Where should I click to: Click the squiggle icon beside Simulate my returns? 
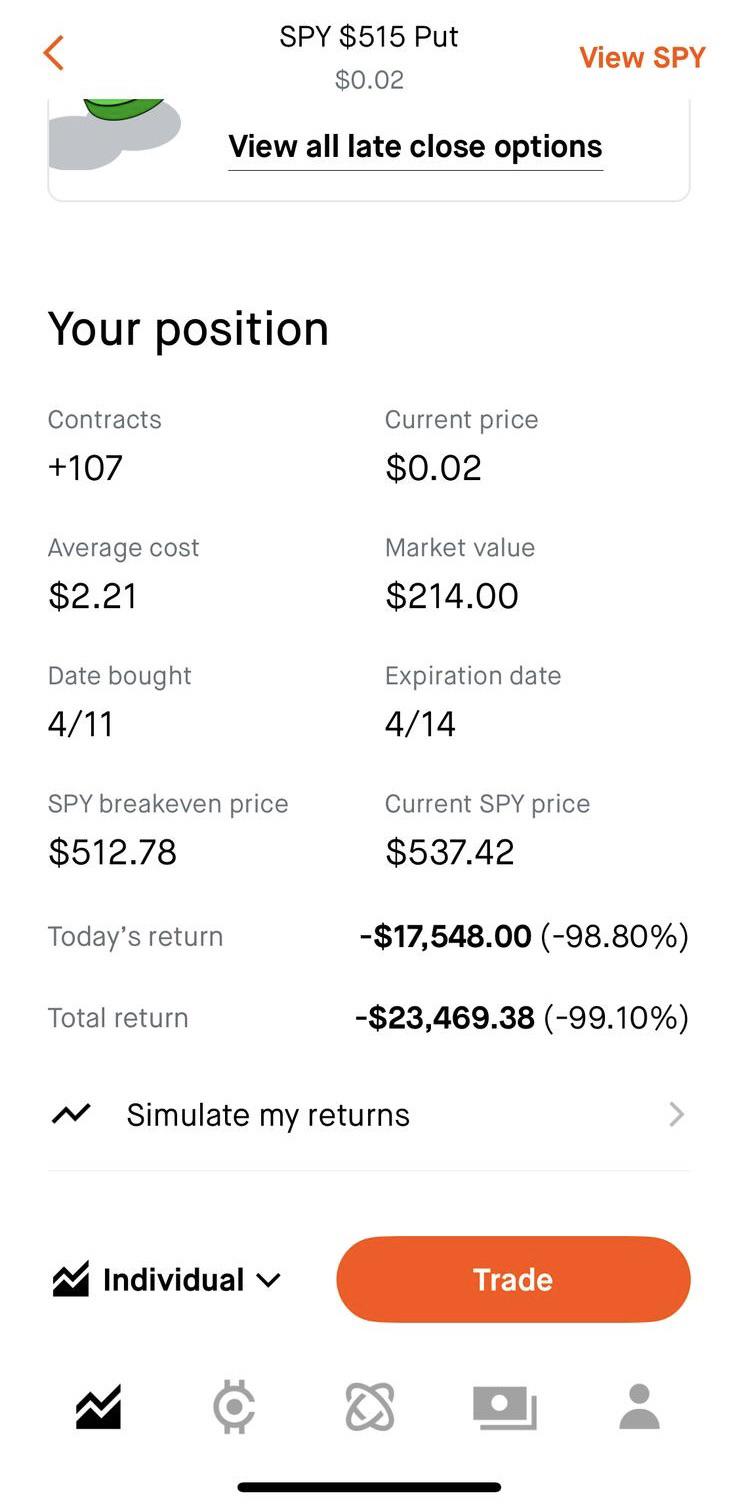[71, 1114]
